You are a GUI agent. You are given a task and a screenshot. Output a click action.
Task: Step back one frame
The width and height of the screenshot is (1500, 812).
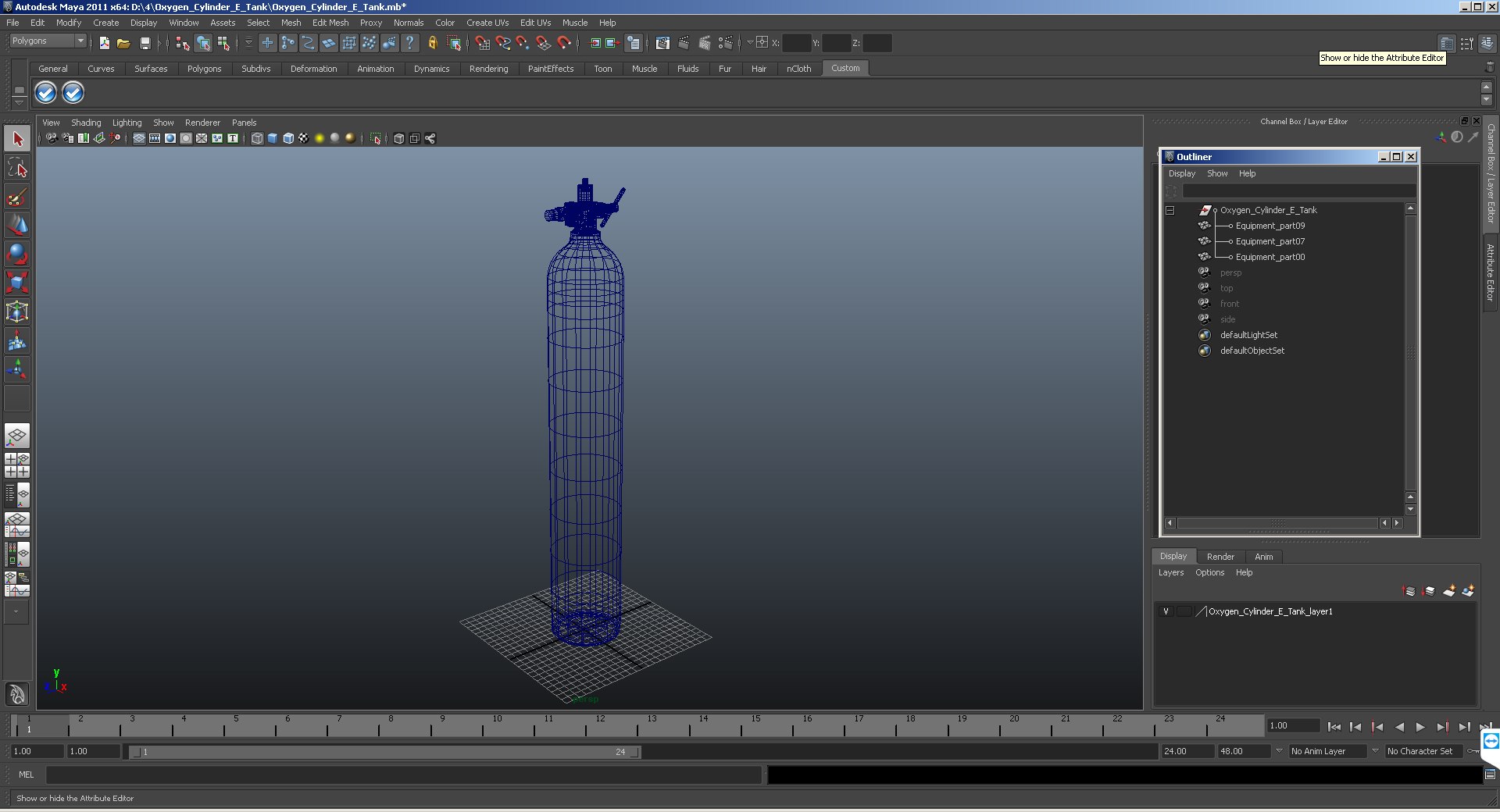1355,727
